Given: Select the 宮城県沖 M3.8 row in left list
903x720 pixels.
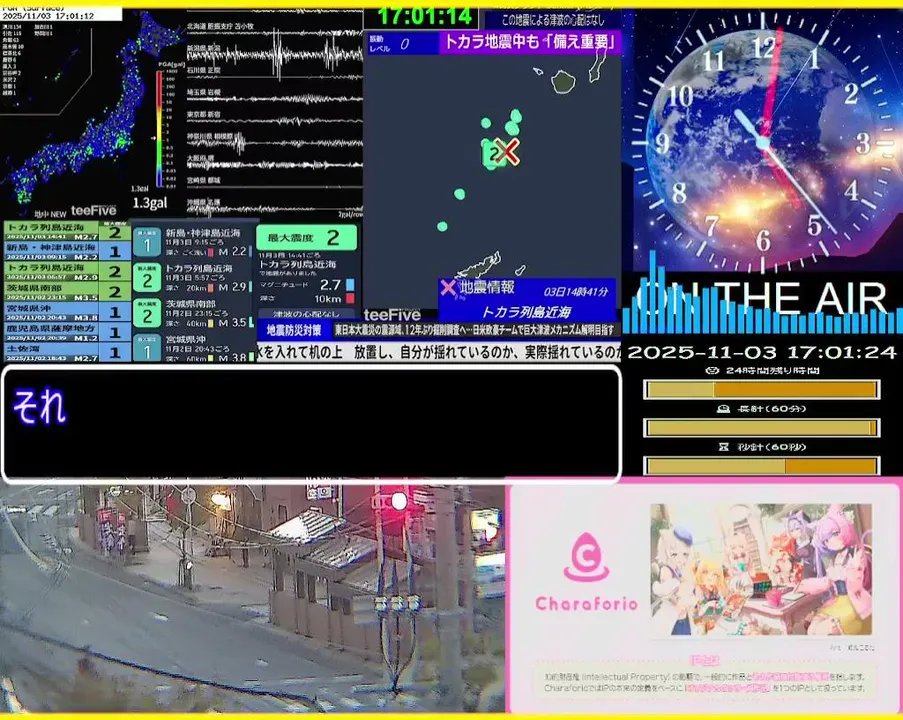Looking at the screenshot, I should (67, 312).
